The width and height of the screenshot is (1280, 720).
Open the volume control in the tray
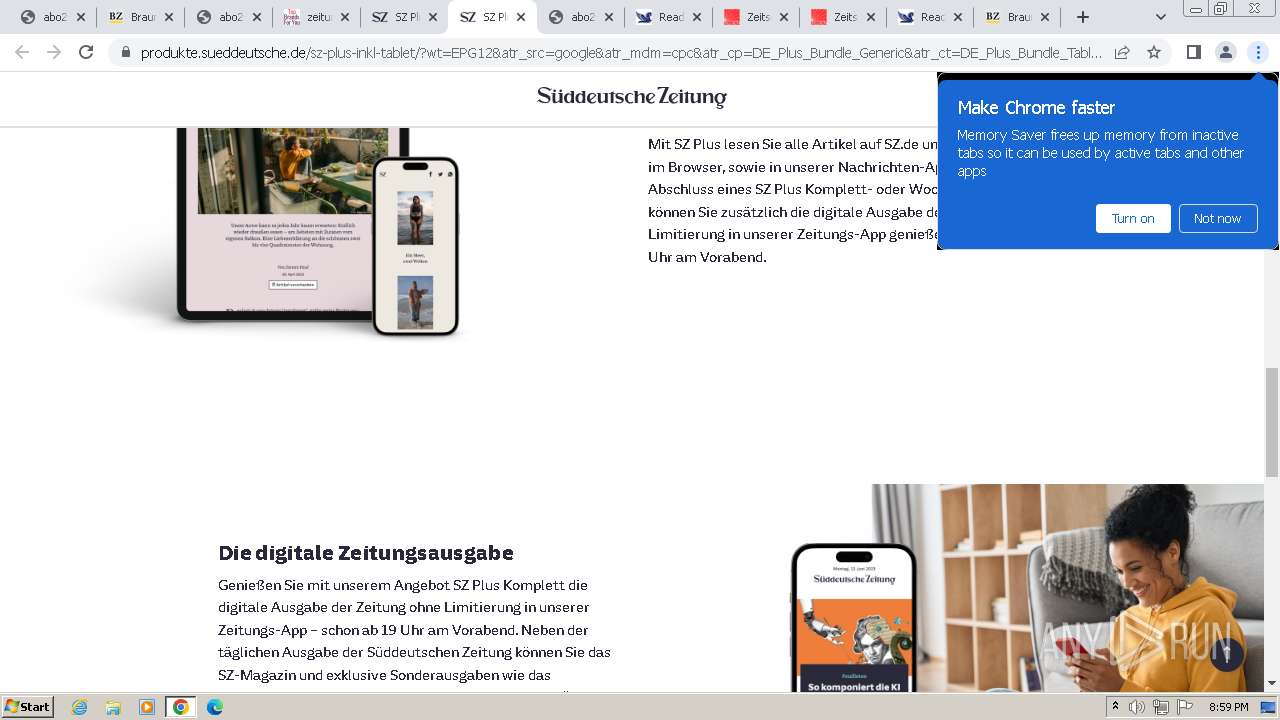click(1137, 707)
